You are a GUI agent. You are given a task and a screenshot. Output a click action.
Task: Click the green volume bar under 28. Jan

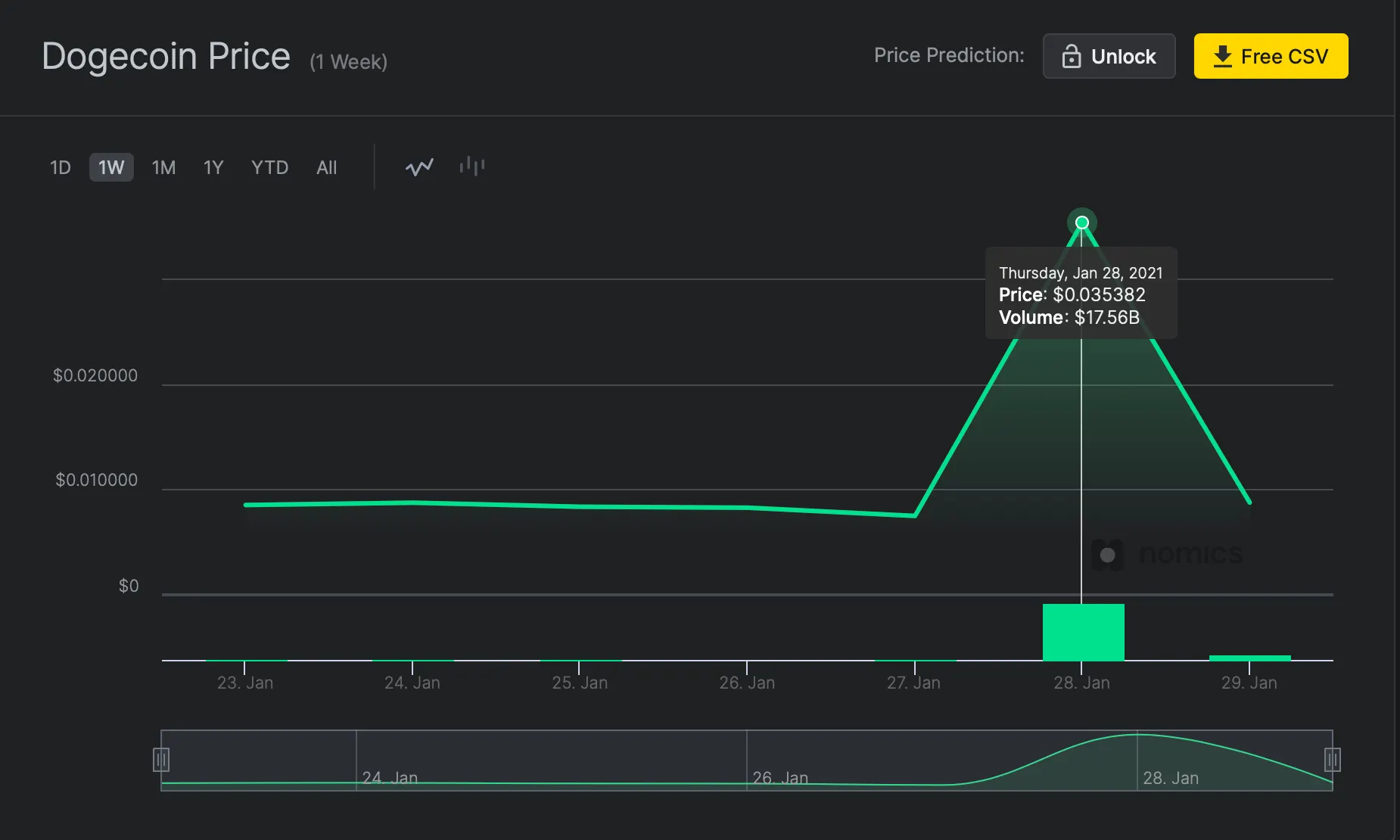(1082, 631)
